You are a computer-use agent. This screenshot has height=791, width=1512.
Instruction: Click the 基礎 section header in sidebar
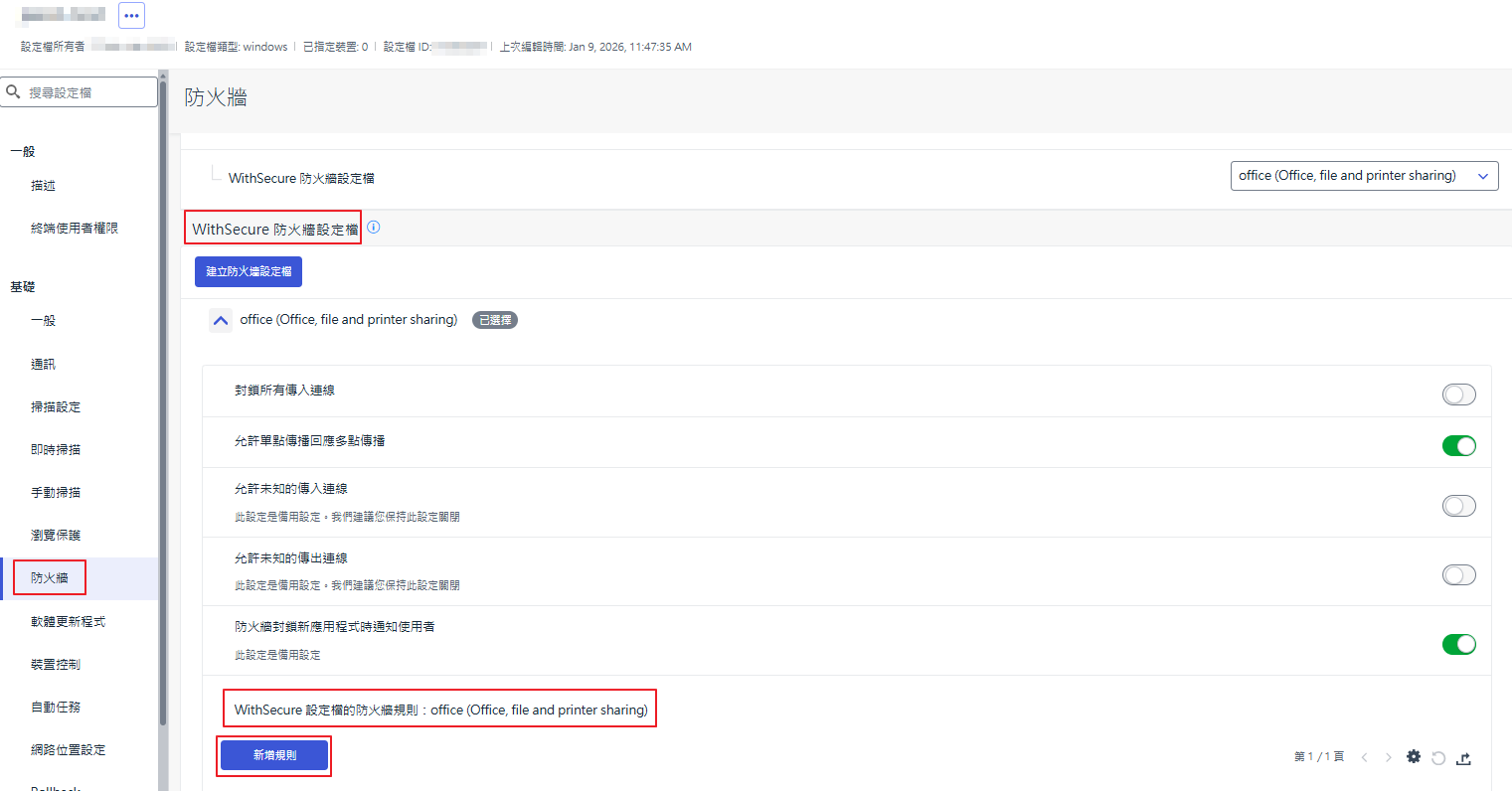[23, 287]
